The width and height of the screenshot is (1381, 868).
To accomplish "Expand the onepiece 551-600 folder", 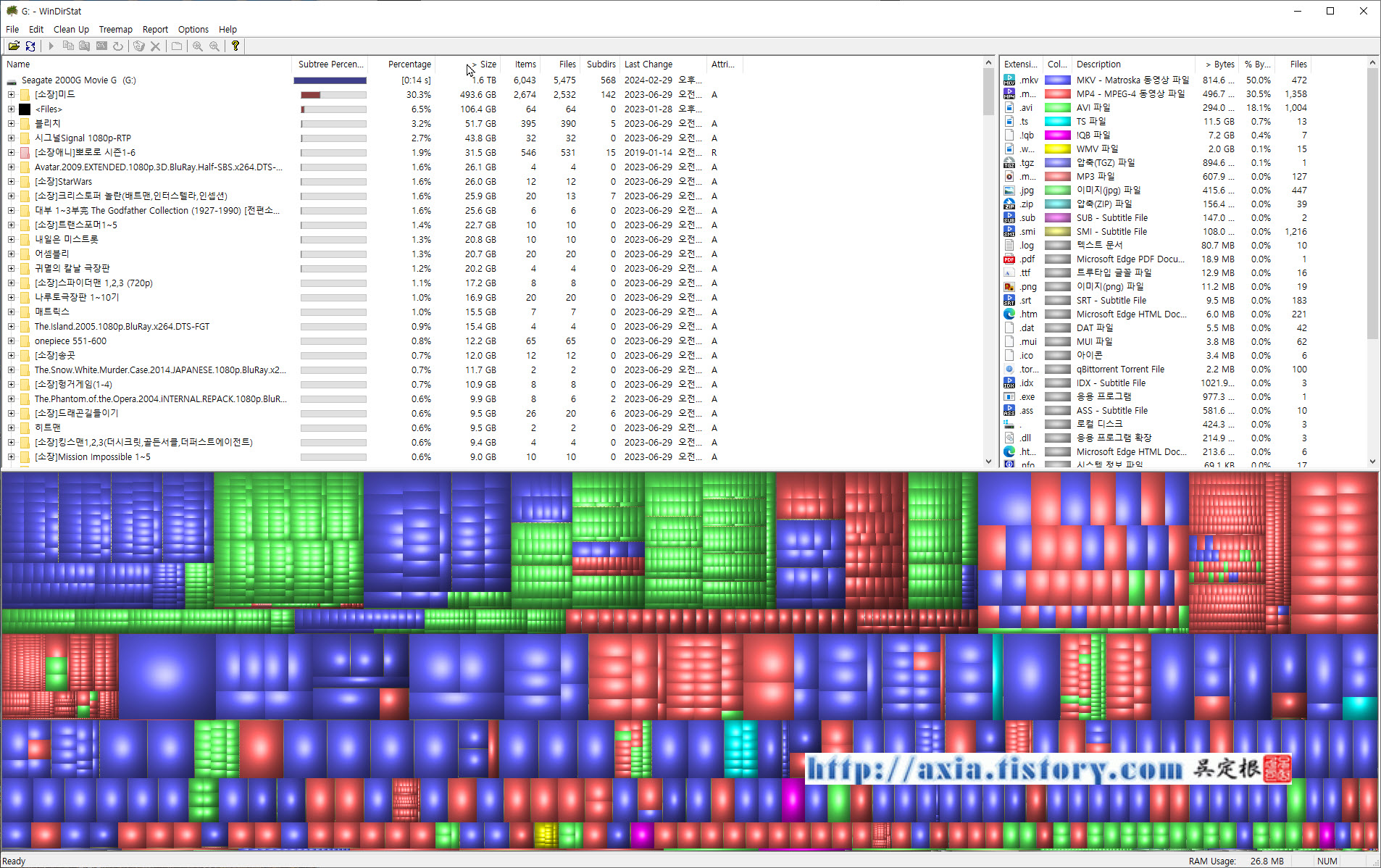I will point(11,341).
